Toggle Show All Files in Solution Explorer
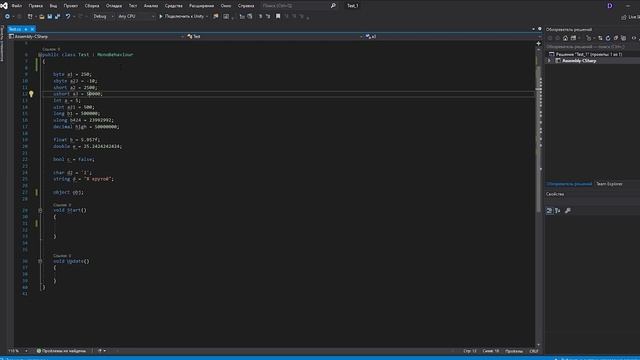The width and height of the screenshot is (640, 360). [623, 38]
